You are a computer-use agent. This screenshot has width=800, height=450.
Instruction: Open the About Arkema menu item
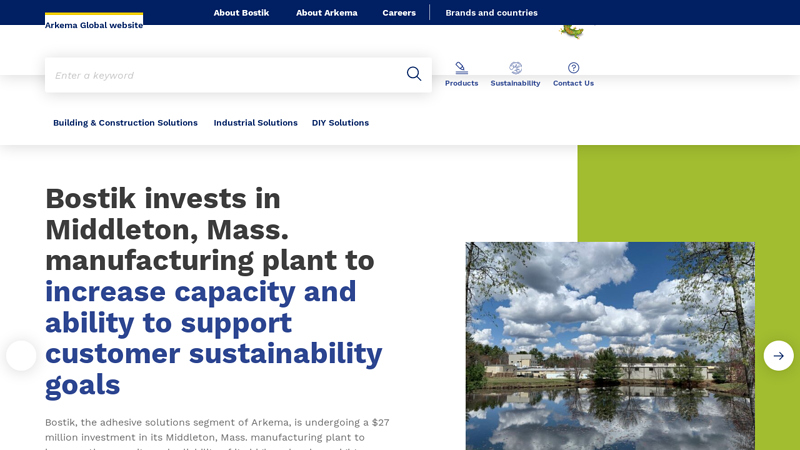click(x=326, y=13)
